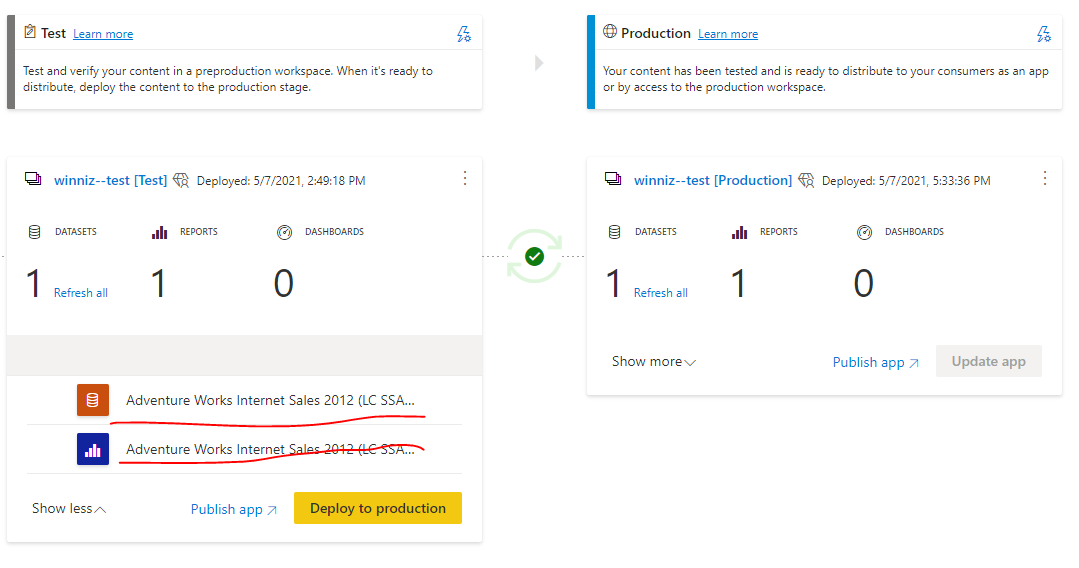
Task: Open more options menu for the Production workspace
Action: pyautogui.click(x=1045, y=178)
